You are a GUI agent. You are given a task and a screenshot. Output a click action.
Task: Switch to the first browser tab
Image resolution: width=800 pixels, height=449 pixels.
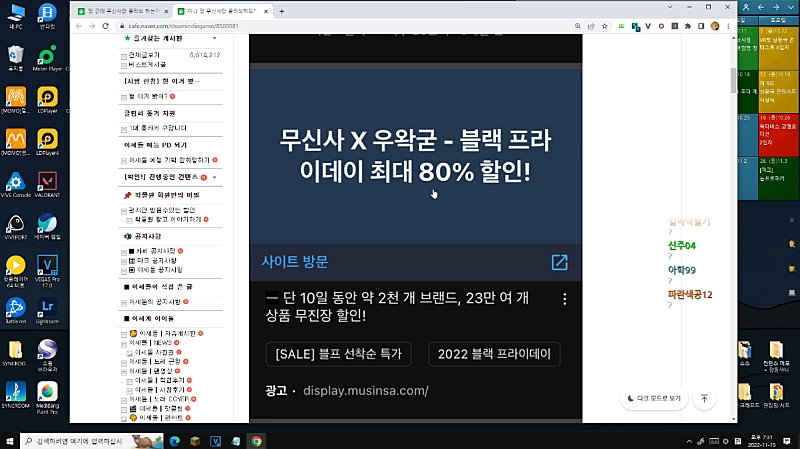tap(122, 11)
